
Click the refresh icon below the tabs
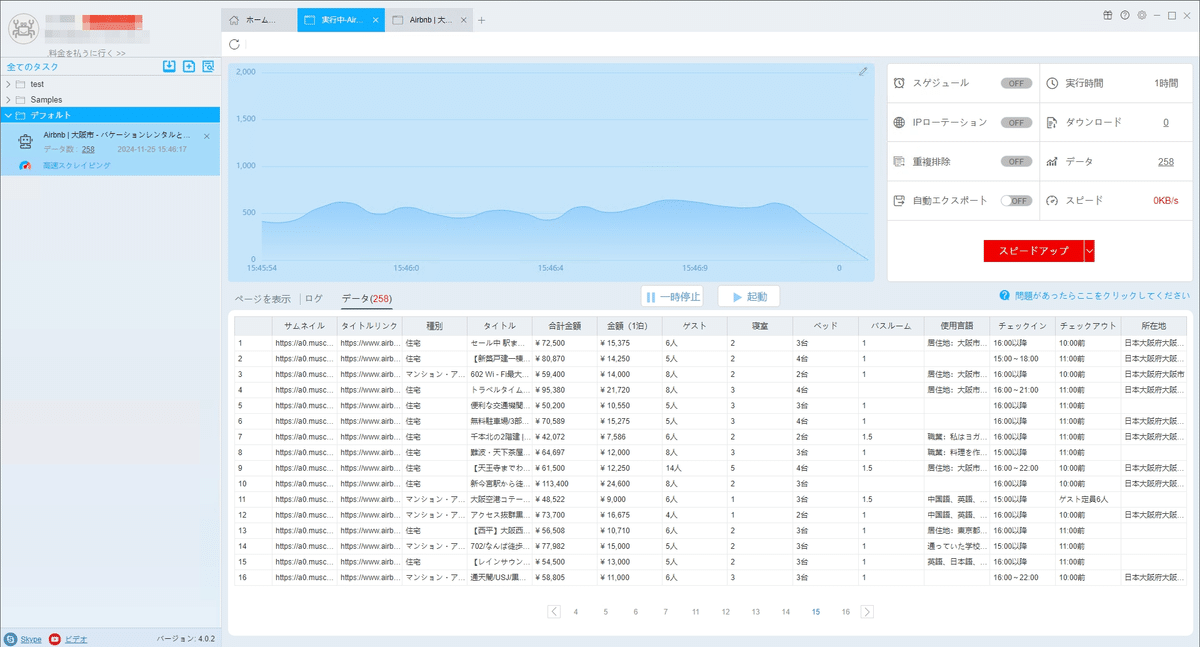234,44
